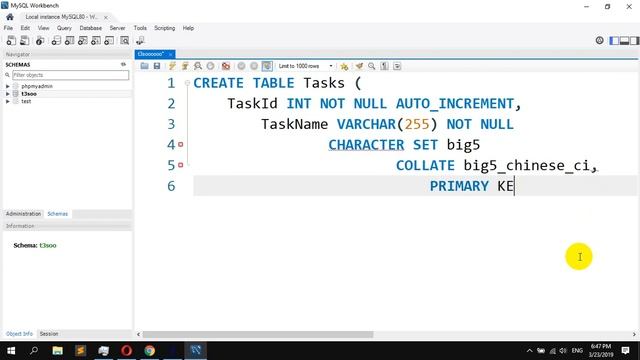Open Chrome from the taskbar

point(149,351)
